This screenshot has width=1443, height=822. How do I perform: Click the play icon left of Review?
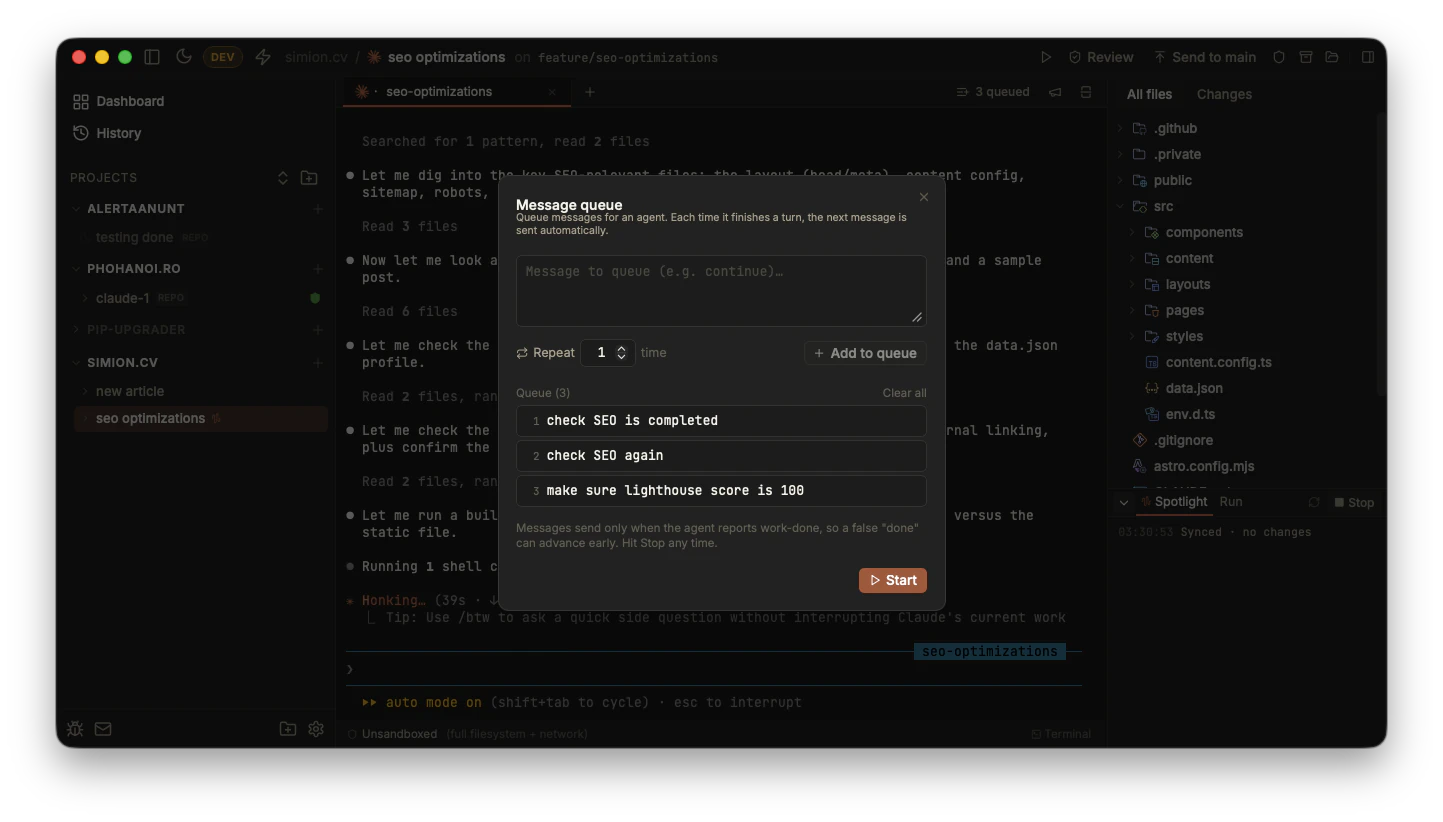coord(1046,57)
